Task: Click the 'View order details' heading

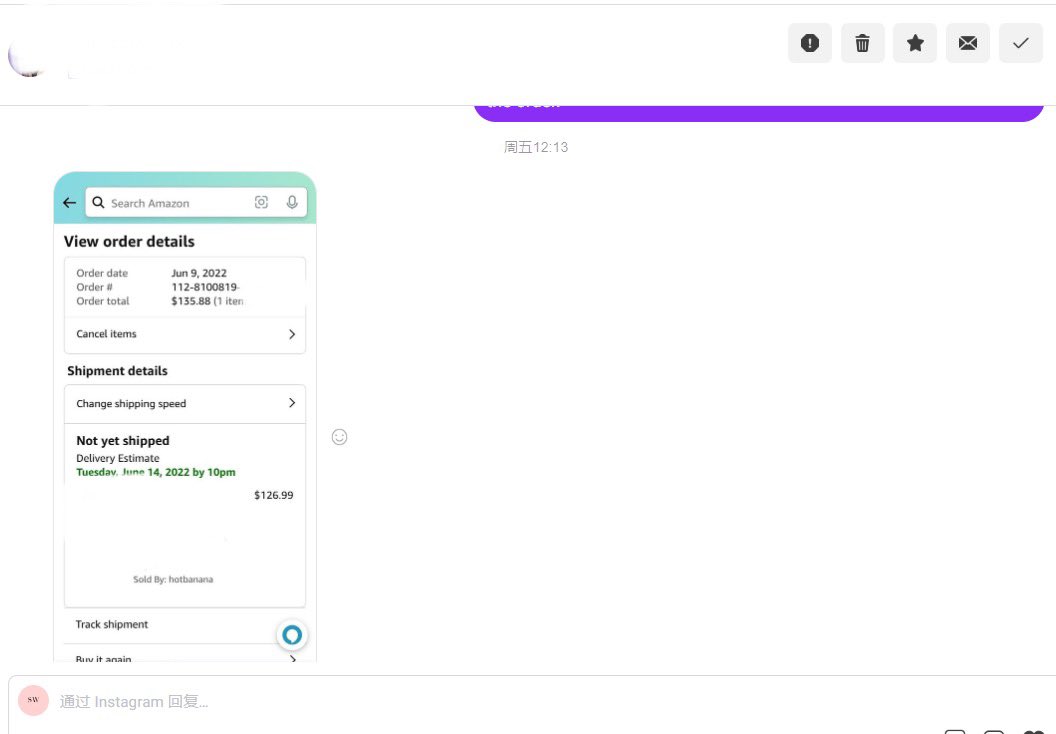Action: pyautogui.click(x=129, y=241)
